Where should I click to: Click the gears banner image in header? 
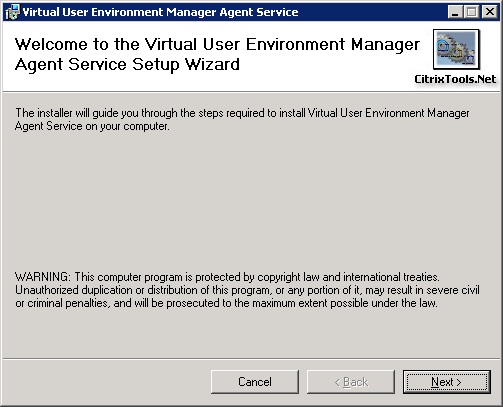point(456,49)
